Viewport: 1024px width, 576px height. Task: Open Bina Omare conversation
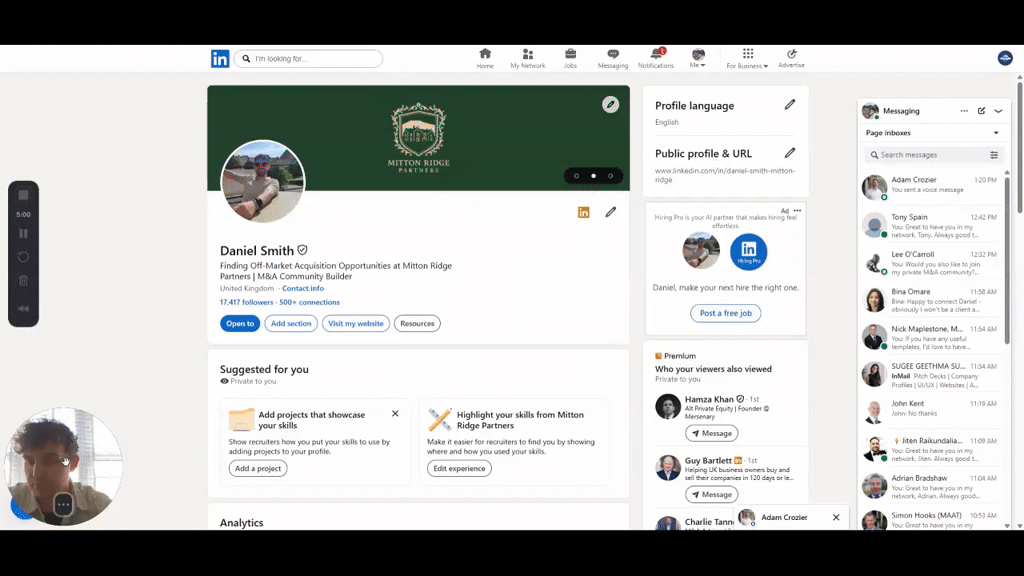[x=931, y=299]
